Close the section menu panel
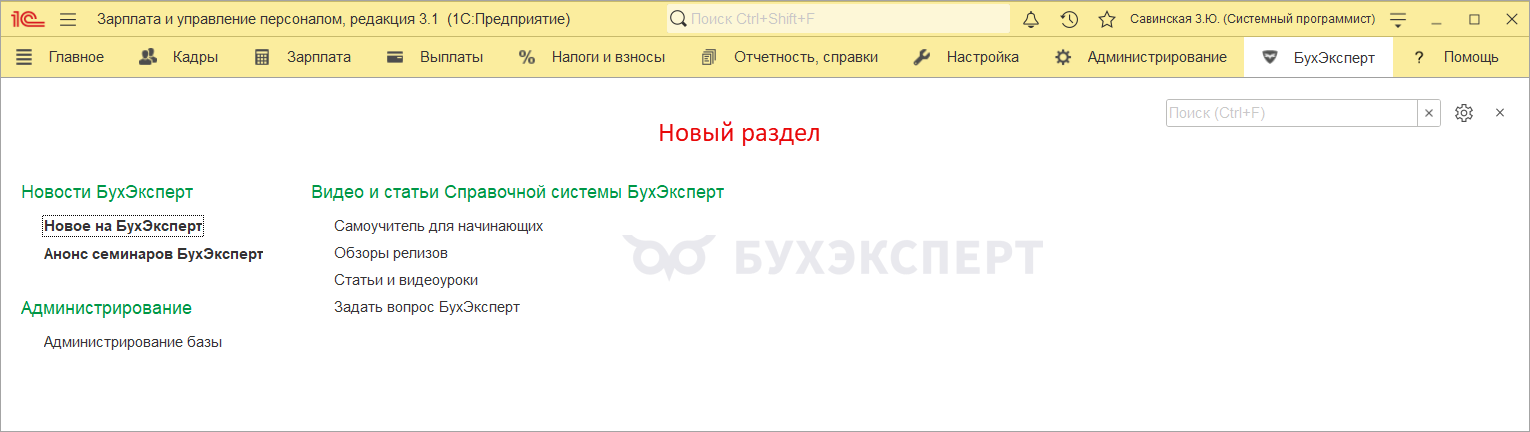The height and width of the screenshot is (432, 1530). 1500,113
